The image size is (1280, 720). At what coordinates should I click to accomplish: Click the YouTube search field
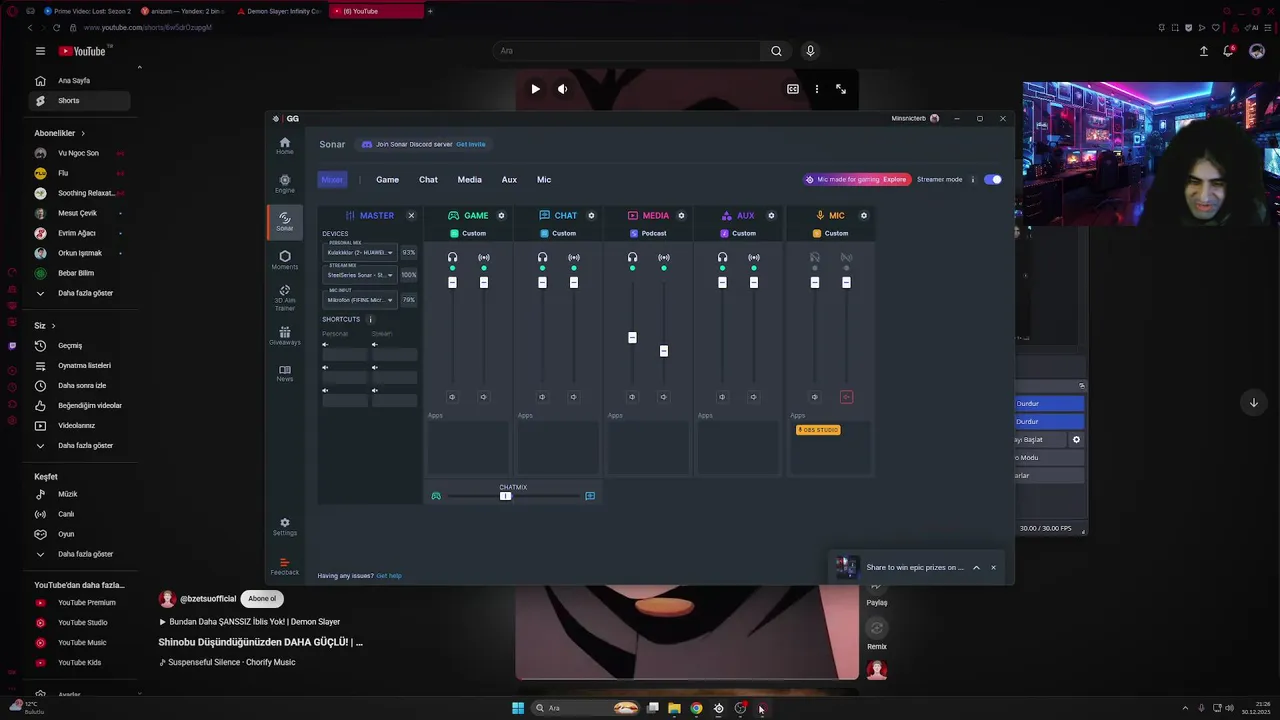(x=627, y=51)
